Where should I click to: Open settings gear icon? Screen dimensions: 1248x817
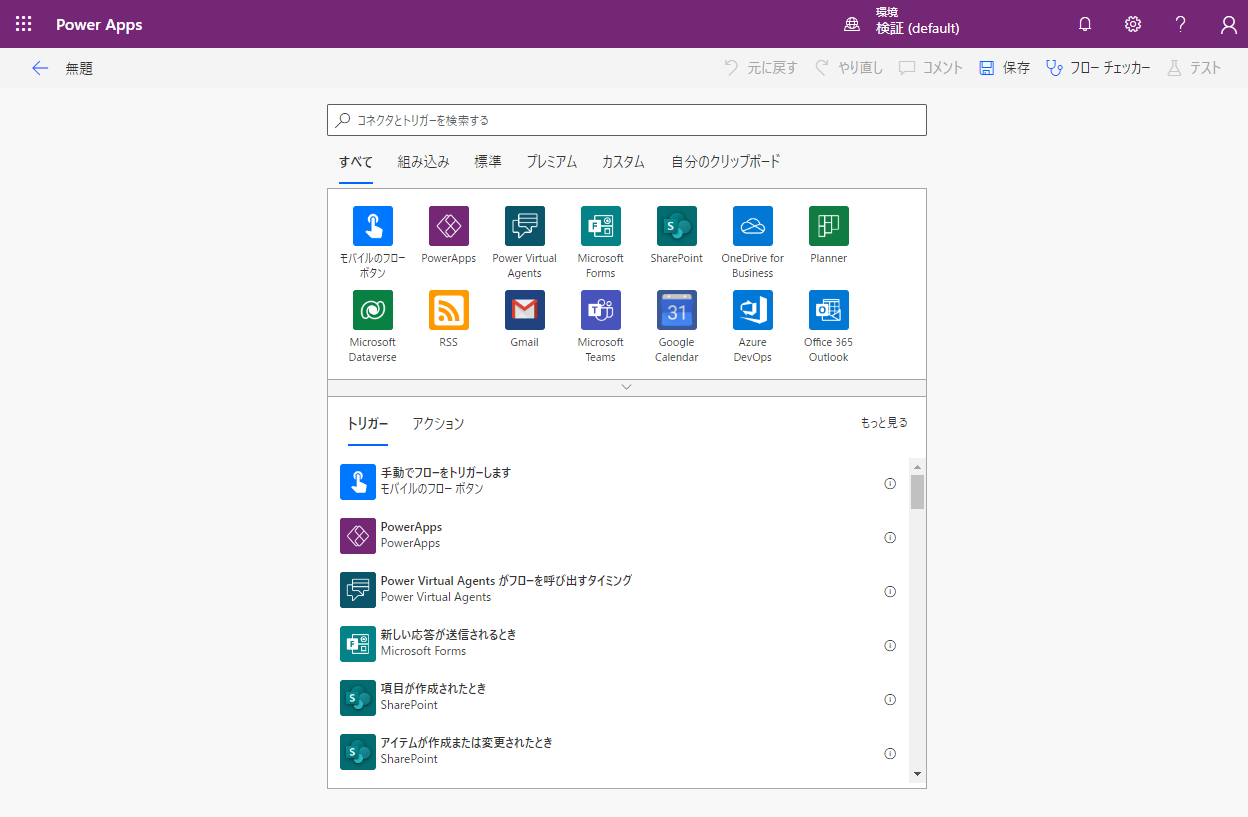[1133, 24]
